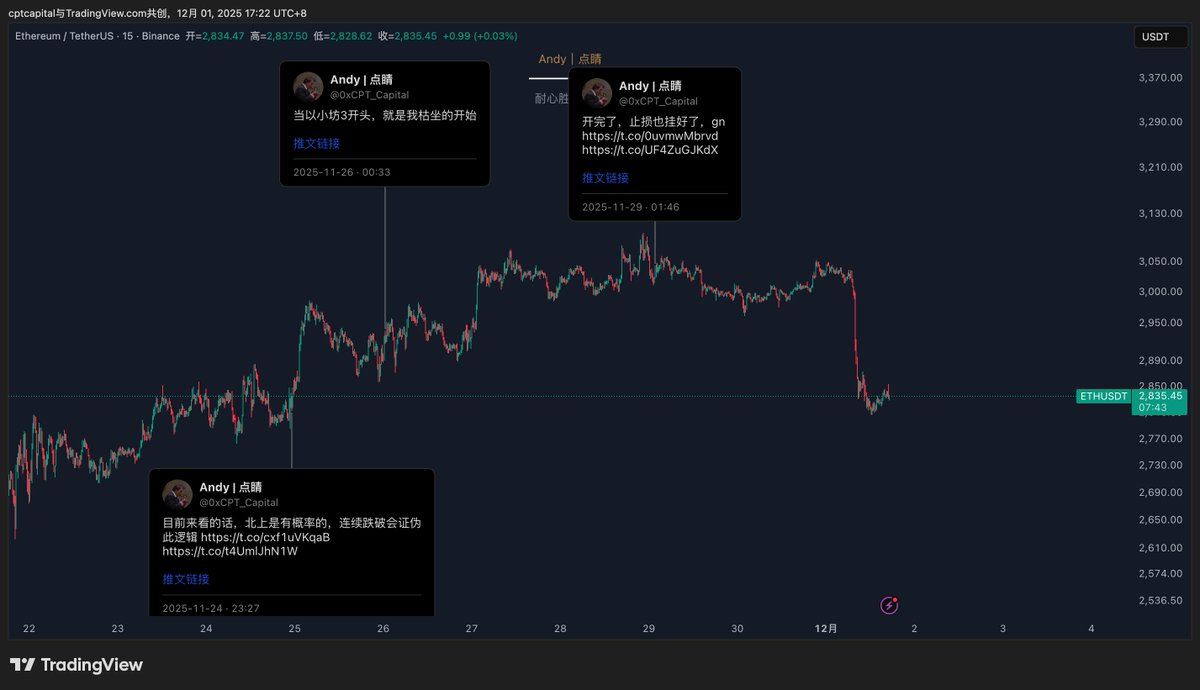Click the 12月 label on the time axis
The width and height of the screenshot is (1200, 690).
(x=825, y=629)
